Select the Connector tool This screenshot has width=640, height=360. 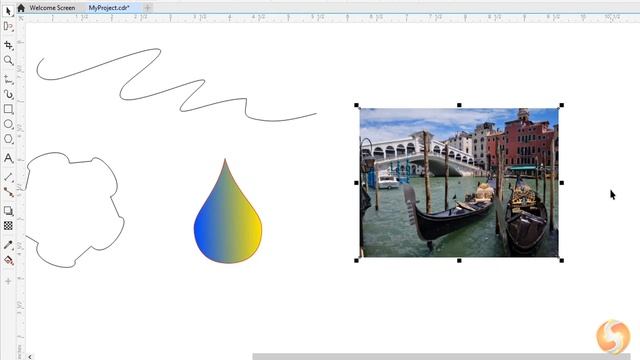8,192
